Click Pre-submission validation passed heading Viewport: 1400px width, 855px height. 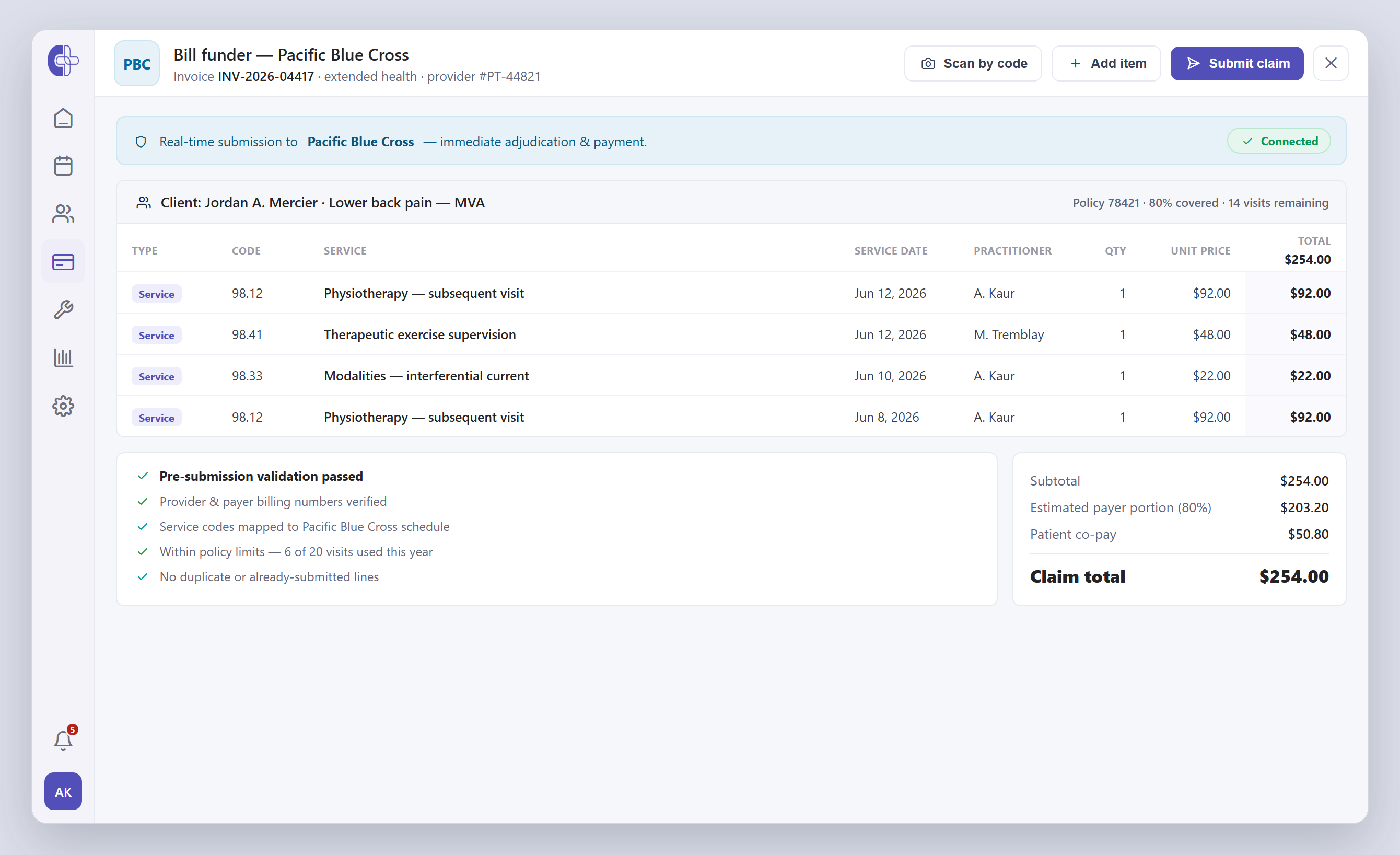261,477
